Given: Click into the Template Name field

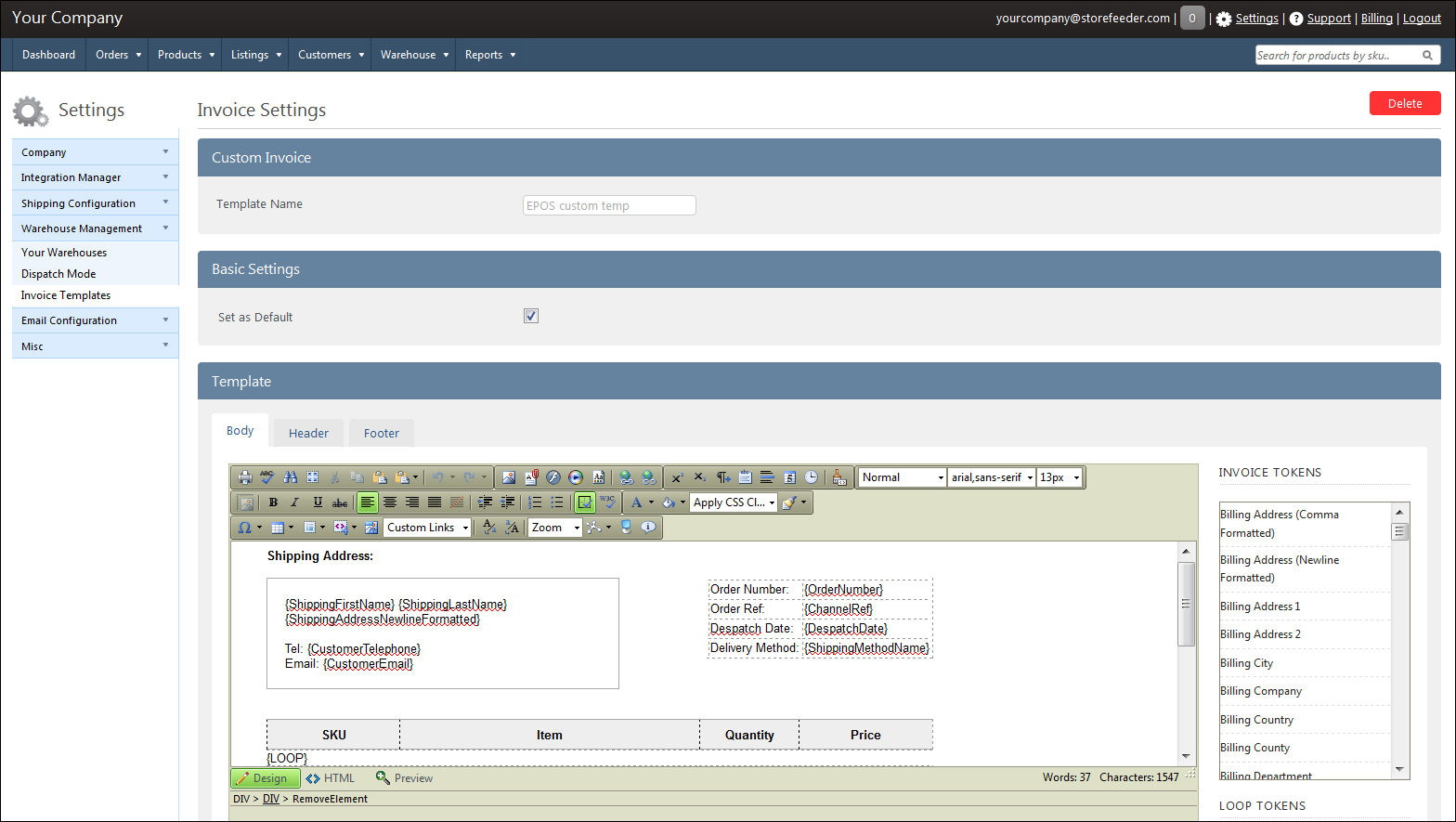Looking at the screenshot, I should pos(609,205).
